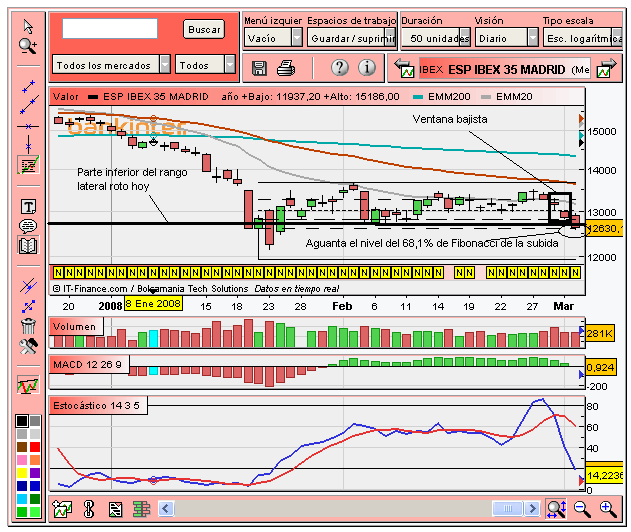This screenshot has width=631, height=532.
Task: Pick the purple color swatch
Action: (35, 473)
